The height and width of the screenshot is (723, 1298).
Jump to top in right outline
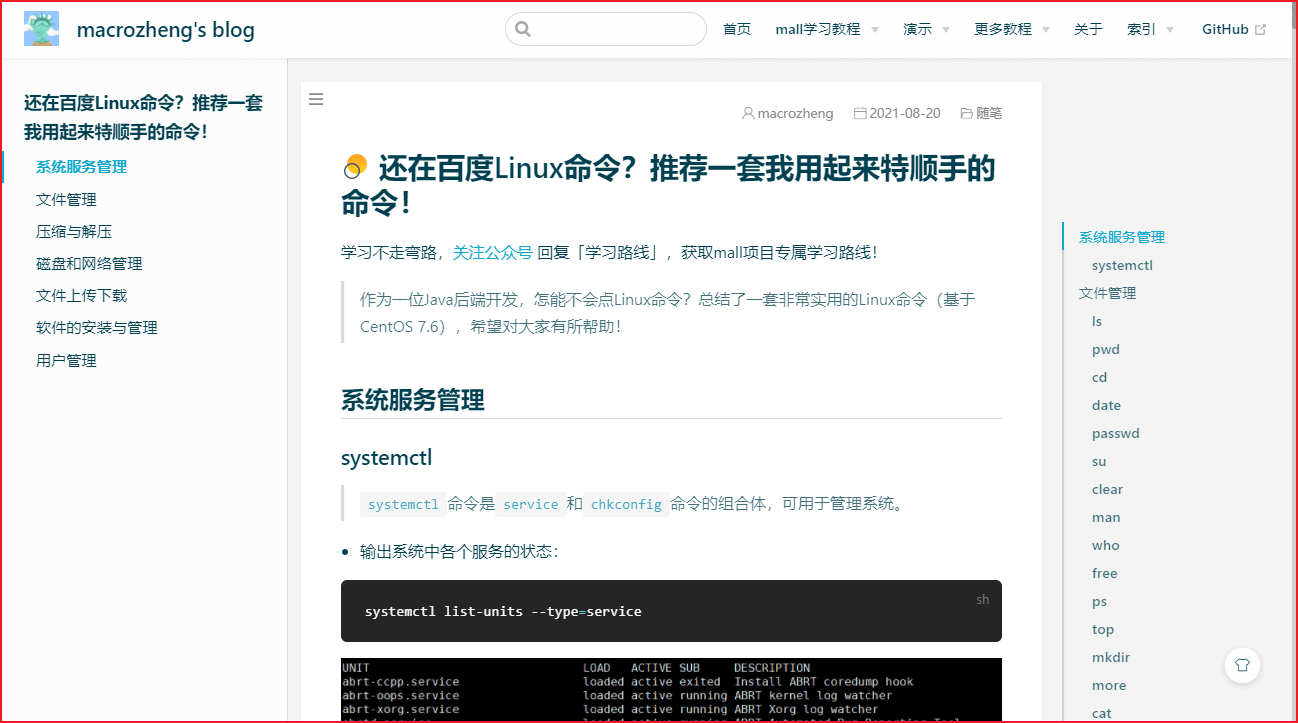coord(1103,629)
